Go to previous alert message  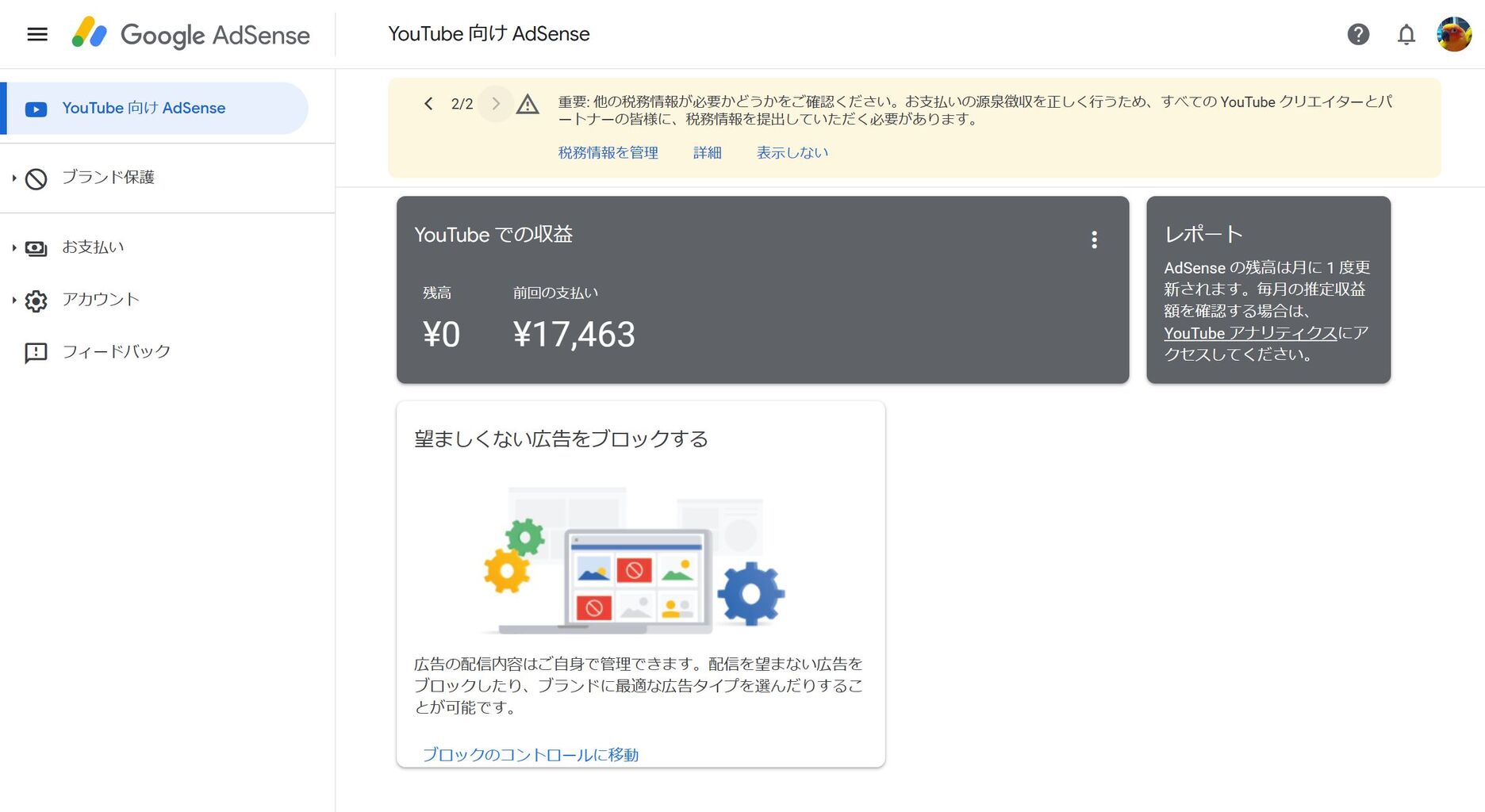(x=428, y=104)
